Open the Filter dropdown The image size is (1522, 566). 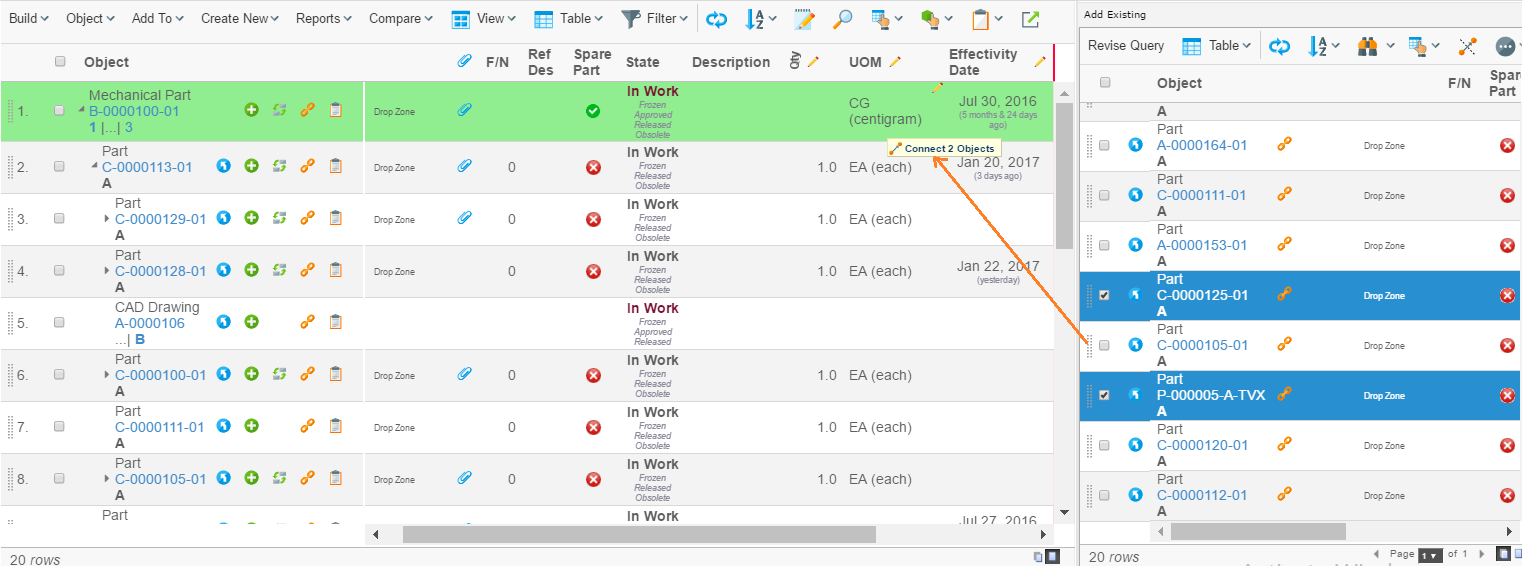(x=655, y=19)
